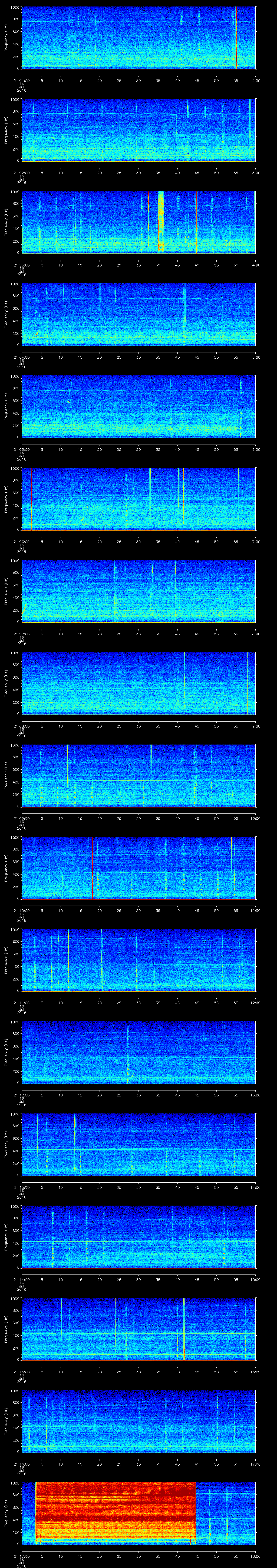
Task: Select the spectrogram panel starting at 21:13:00
Action: (139, 1144)
